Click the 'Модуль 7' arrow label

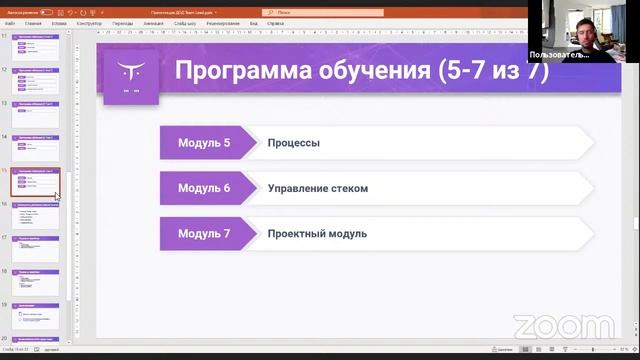208,234
